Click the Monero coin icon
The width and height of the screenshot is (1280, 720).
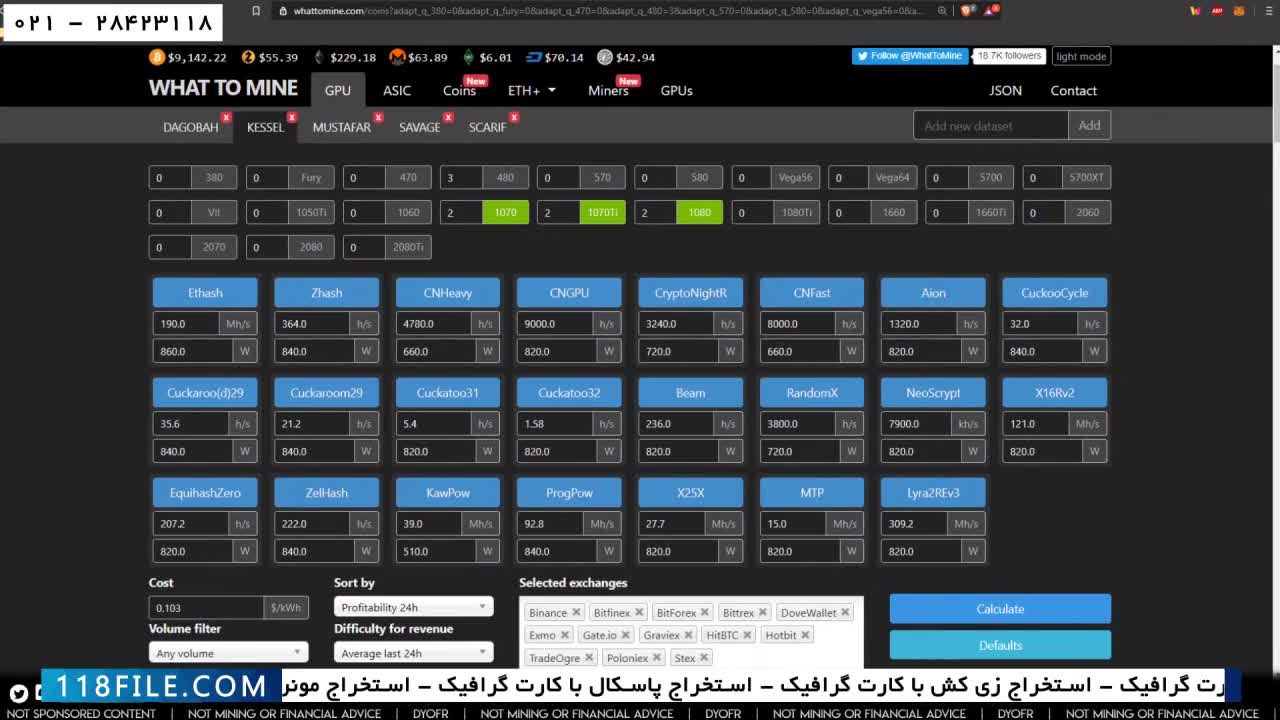(397, 57)
